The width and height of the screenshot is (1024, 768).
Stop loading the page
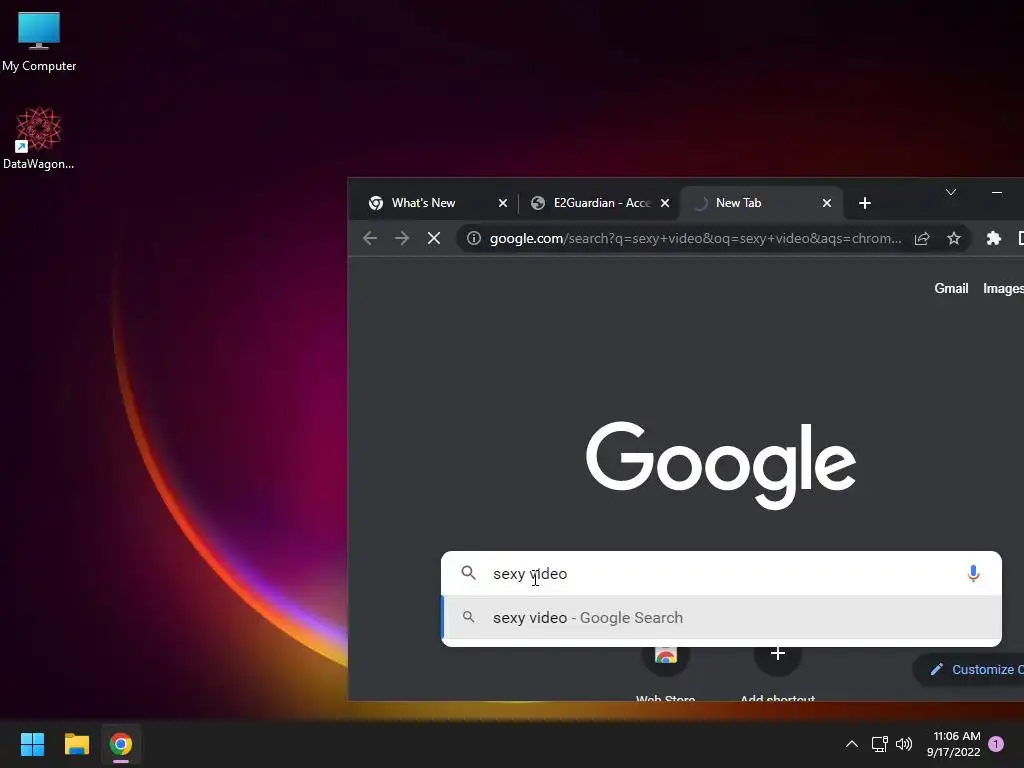[x=434, y=238]
